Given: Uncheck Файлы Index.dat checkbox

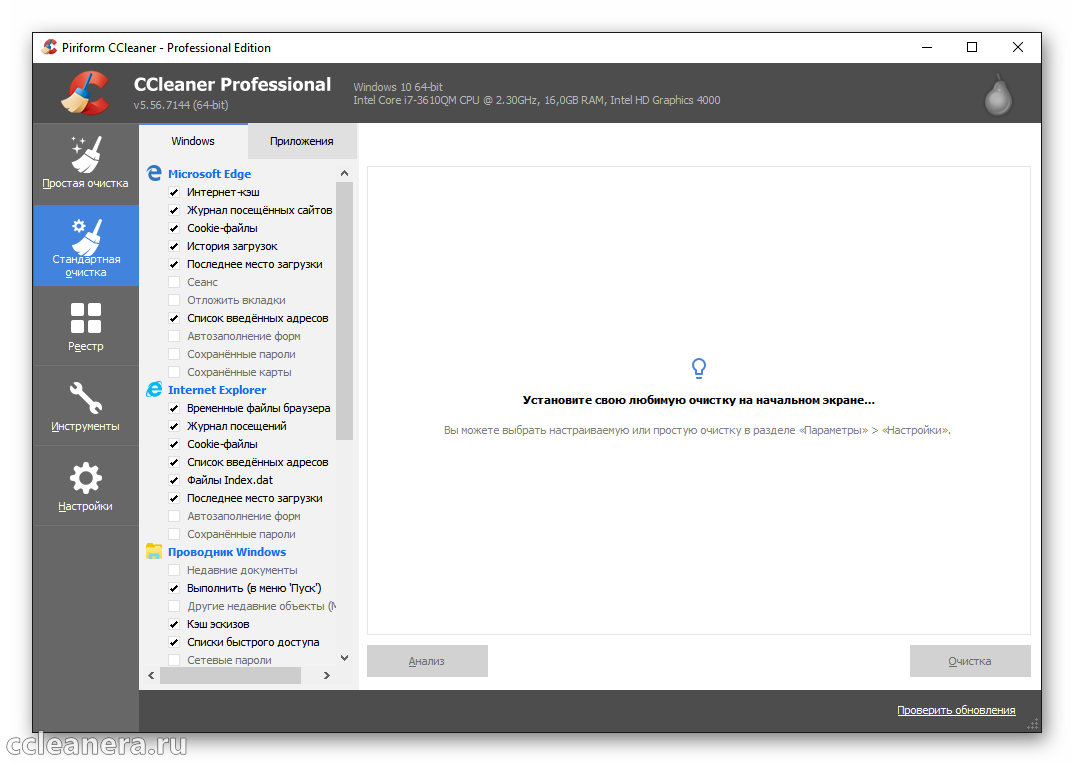Looking at the screenshot, I should 174,480.
